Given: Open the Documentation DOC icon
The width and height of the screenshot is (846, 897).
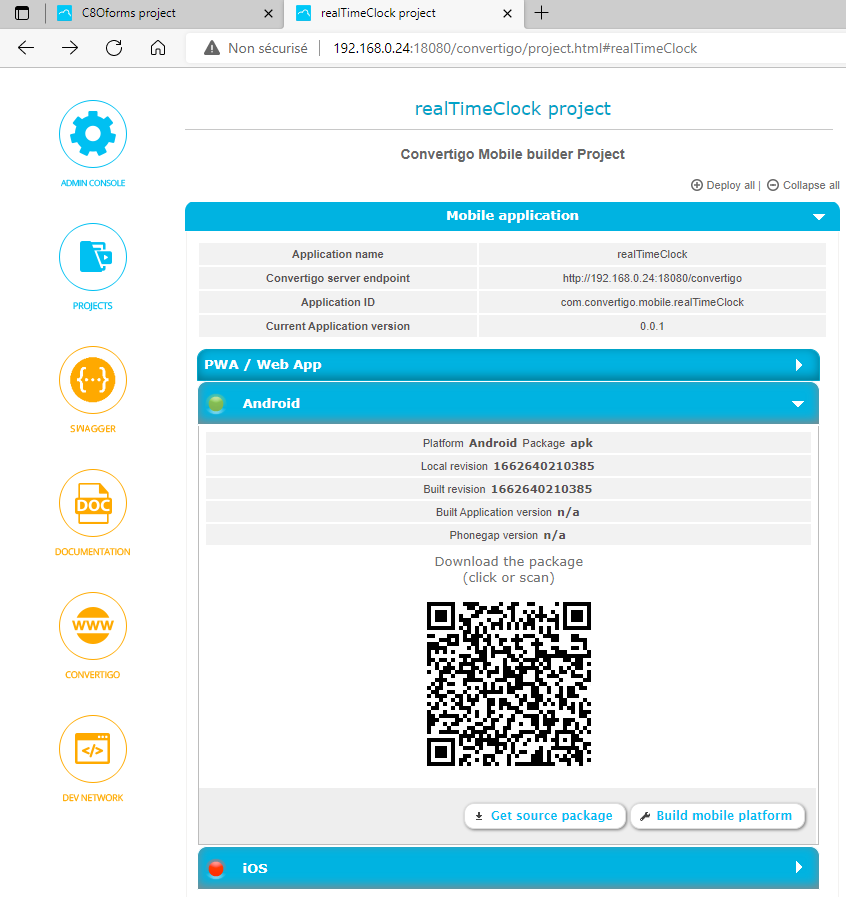Looking at the screenshot, I should 93,503.
